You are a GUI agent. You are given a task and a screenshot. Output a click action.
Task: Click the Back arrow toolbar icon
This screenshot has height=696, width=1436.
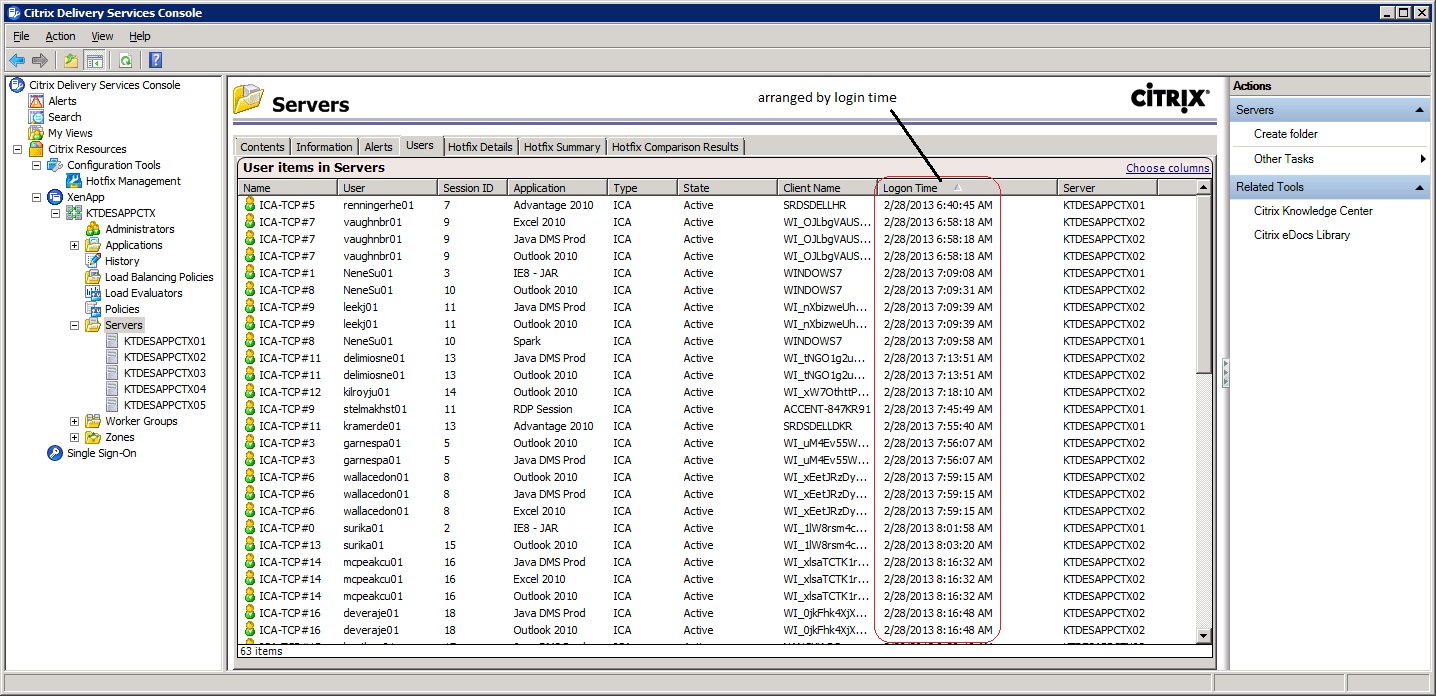tap(17, 61)
